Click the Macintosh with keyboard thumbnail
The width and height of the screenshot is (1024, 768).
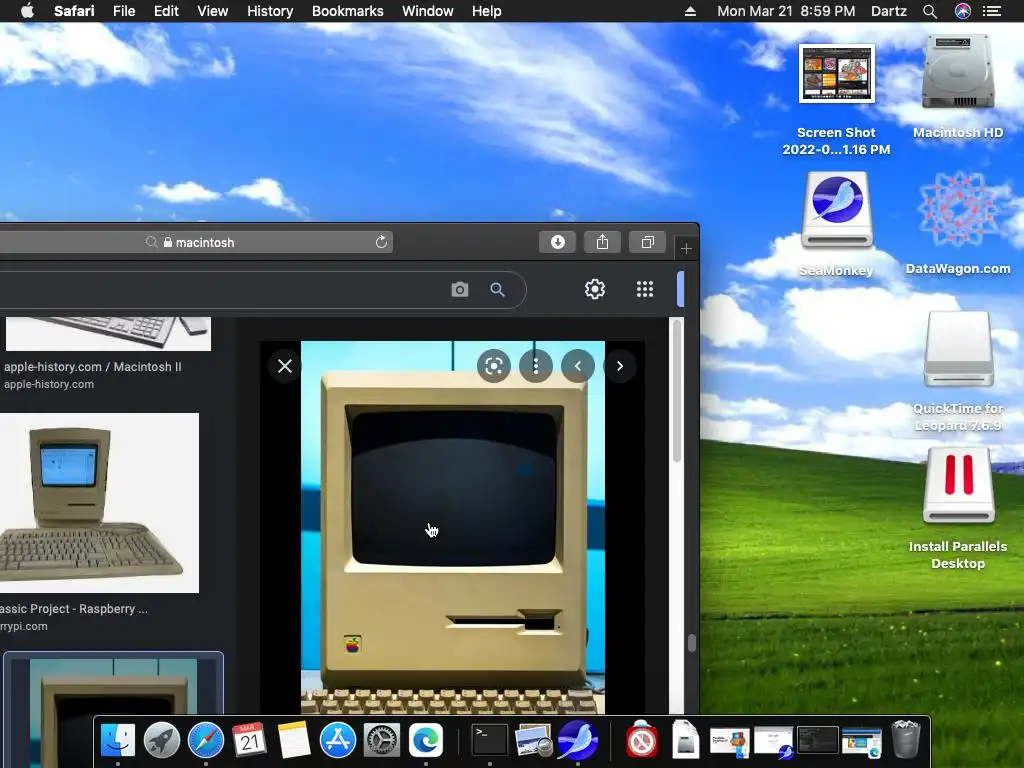[x=99, y=503]
